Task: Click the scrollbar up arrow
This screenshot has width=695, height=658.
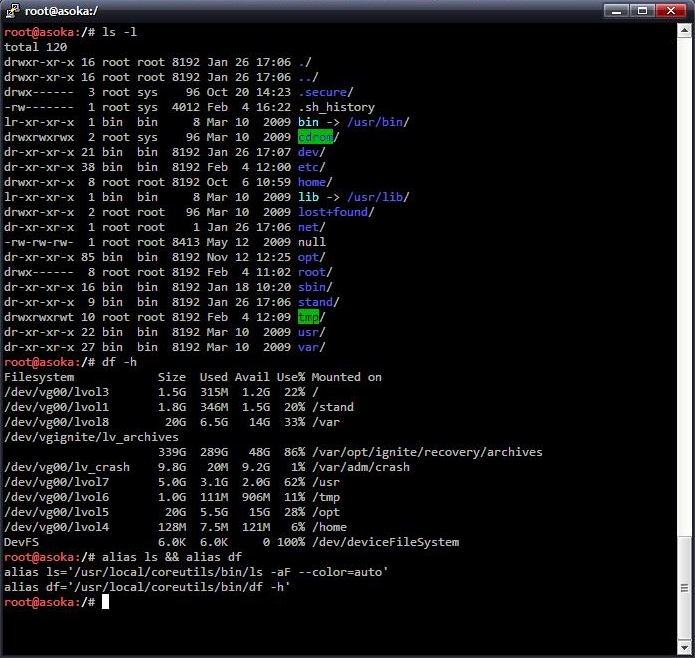Action: tap(684, 31)
